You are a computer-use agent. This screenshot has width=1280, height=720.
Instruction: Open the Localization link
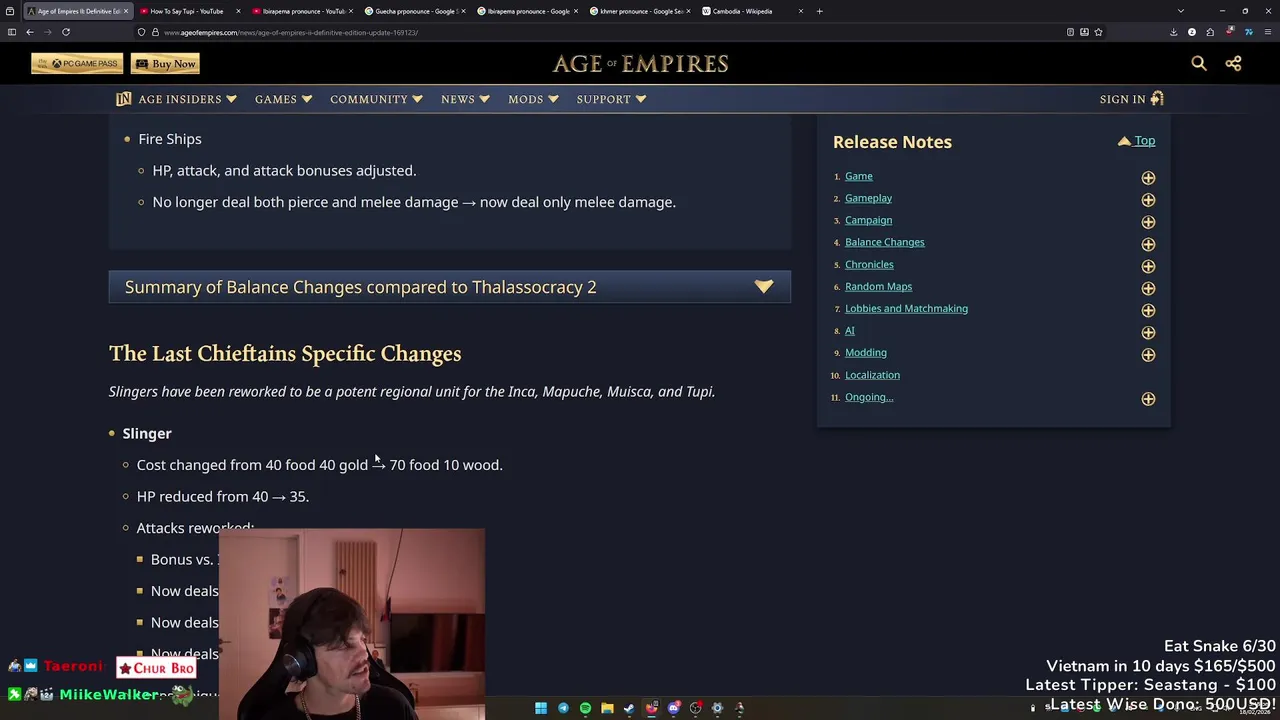pyautogui.click(x=872, y=375)
